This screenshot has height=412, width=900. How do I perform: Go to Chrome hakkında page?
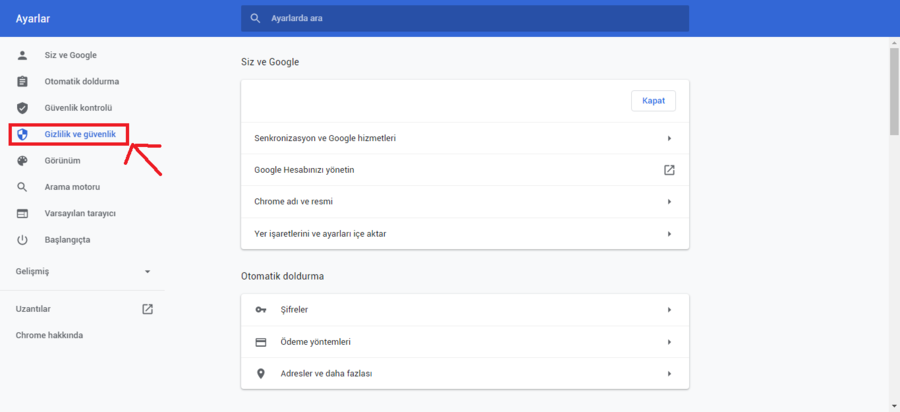point(49,335)
